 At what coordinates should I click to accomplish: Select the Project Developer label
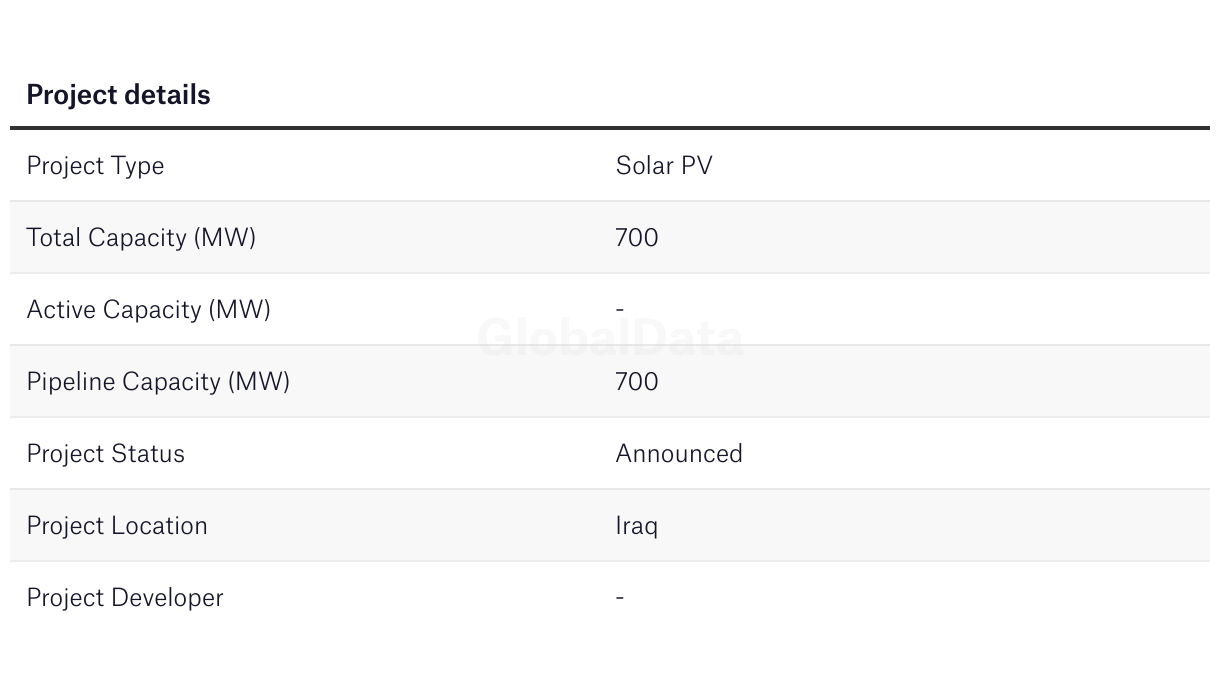pyautogui.click(x=125, y=598)
